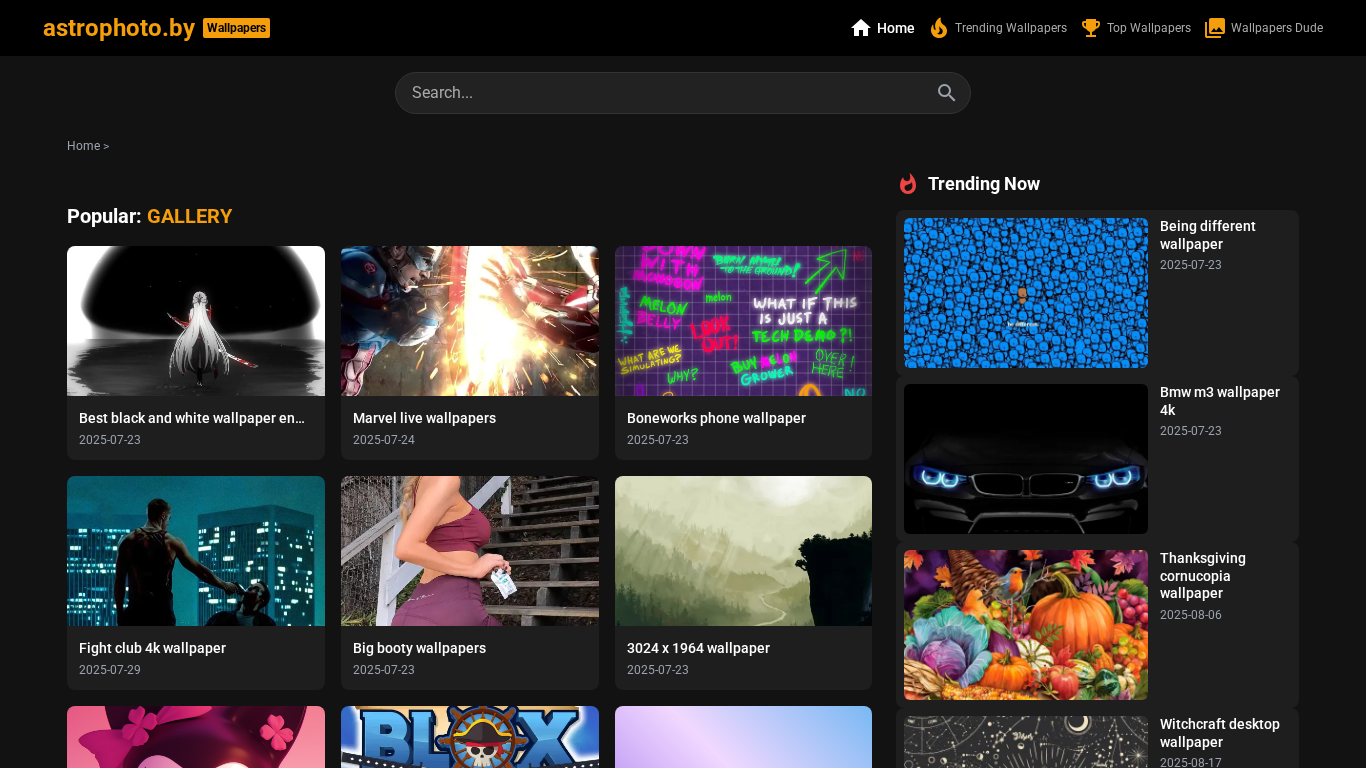
Task: Click the Wallpapers Dude gallery icon
Action: (1215, 28)
